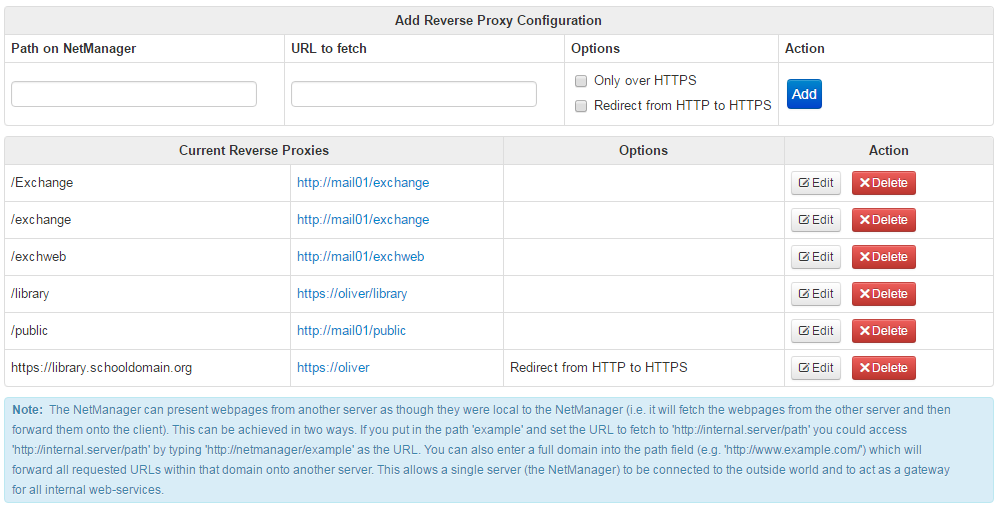The width and height of the screenshot is (996, 506).
Task: Delete the library.schooldomain.org proxy
Action: point(883,368)
